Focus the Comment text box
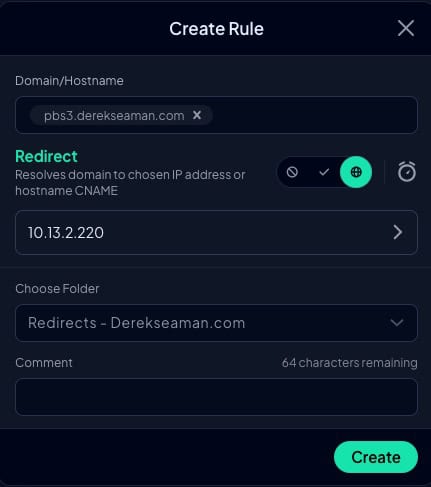This screenshot has width=431, height=487. 216,397
